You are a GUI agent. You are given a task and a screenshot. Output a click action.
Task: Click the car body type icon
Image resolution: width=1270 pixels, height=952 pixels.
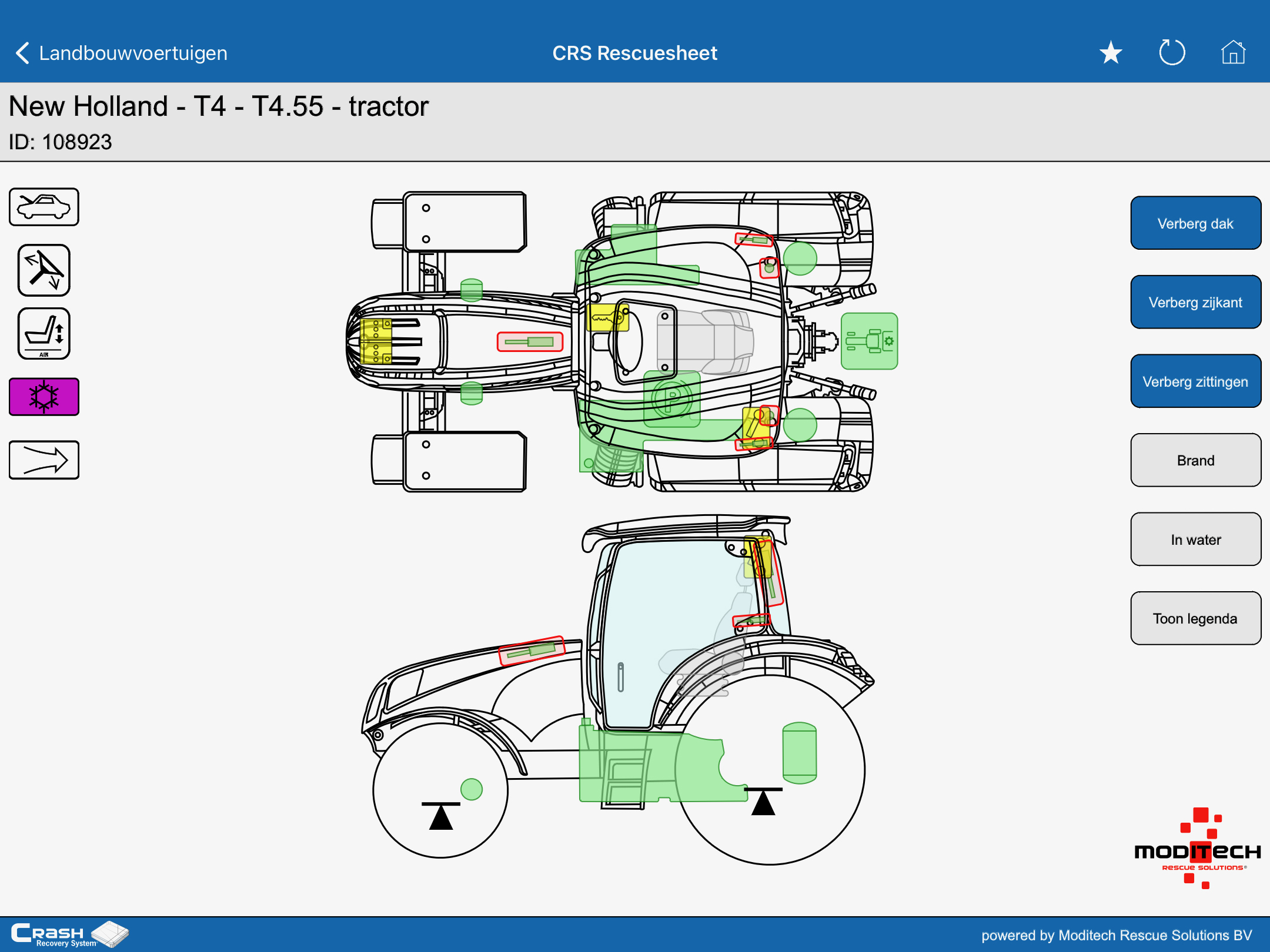point(44,207)
